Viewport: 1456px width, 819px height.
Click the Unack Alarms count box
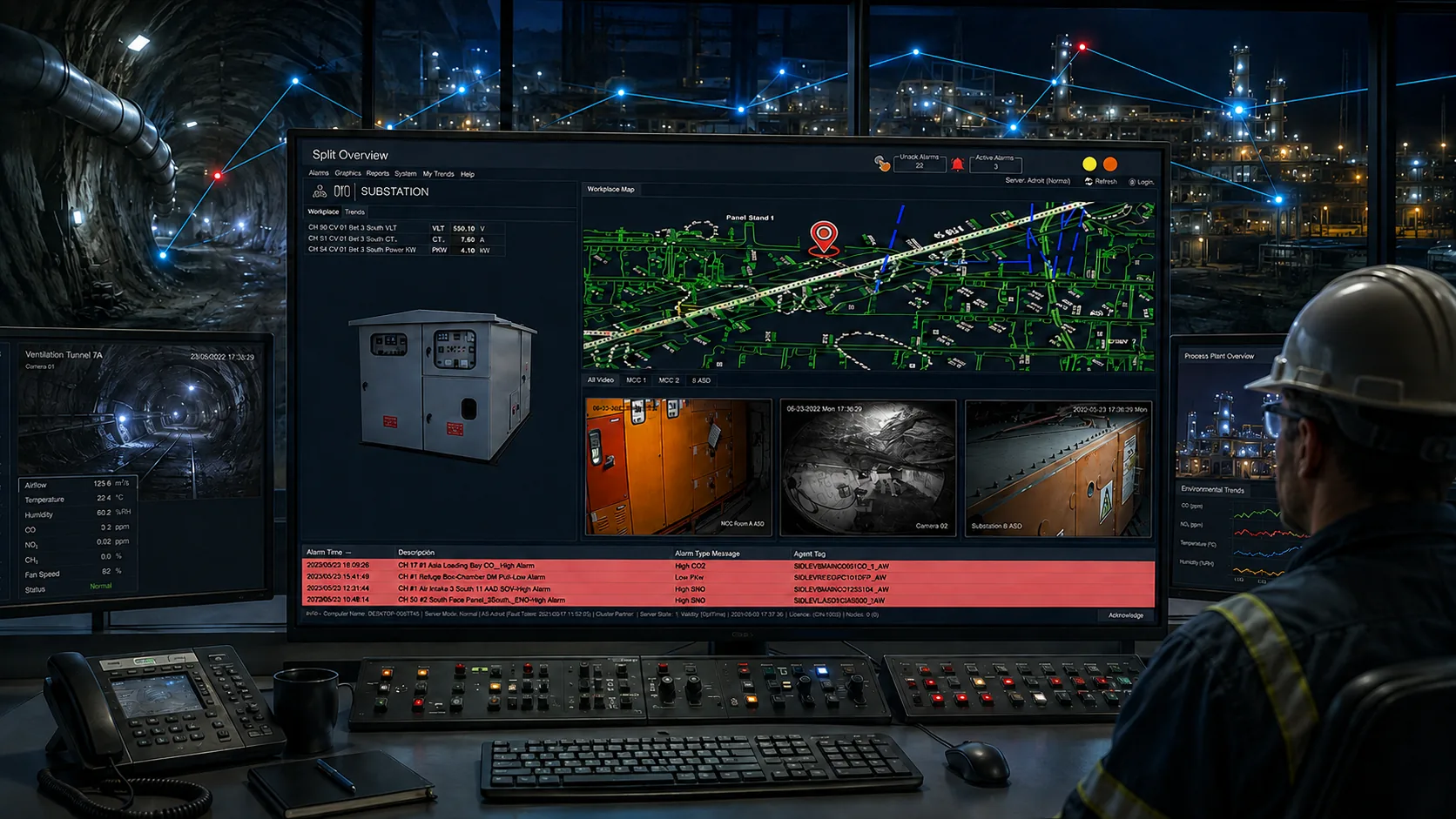(x=920, y=163)
